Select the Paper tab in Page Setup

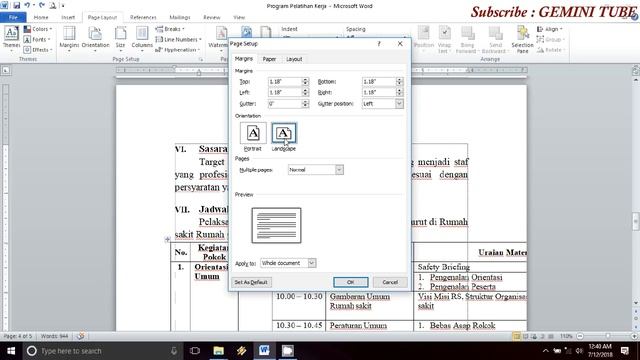269,59
